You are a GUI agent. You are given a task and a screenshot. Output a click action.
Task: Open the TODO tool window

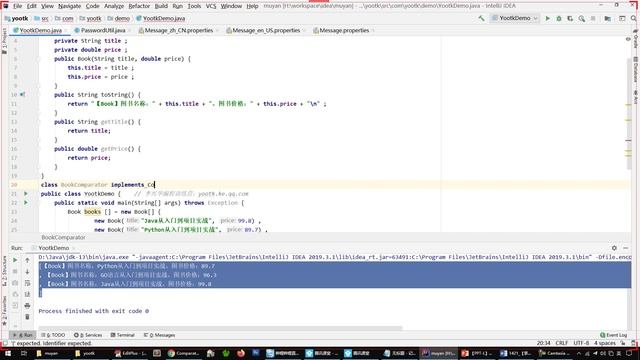pyautogui.click(x=53, y=335)
